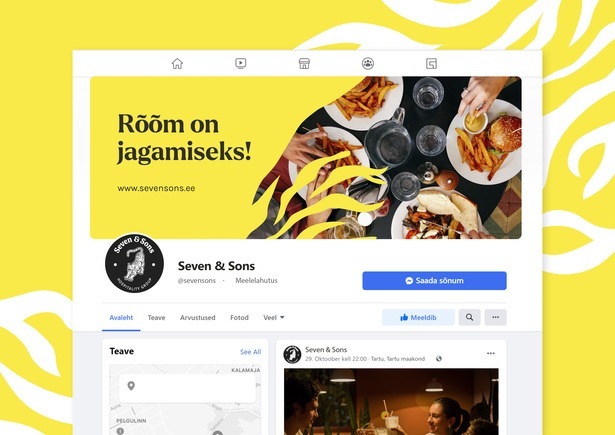Click the globe privacy icon on post

439,359
